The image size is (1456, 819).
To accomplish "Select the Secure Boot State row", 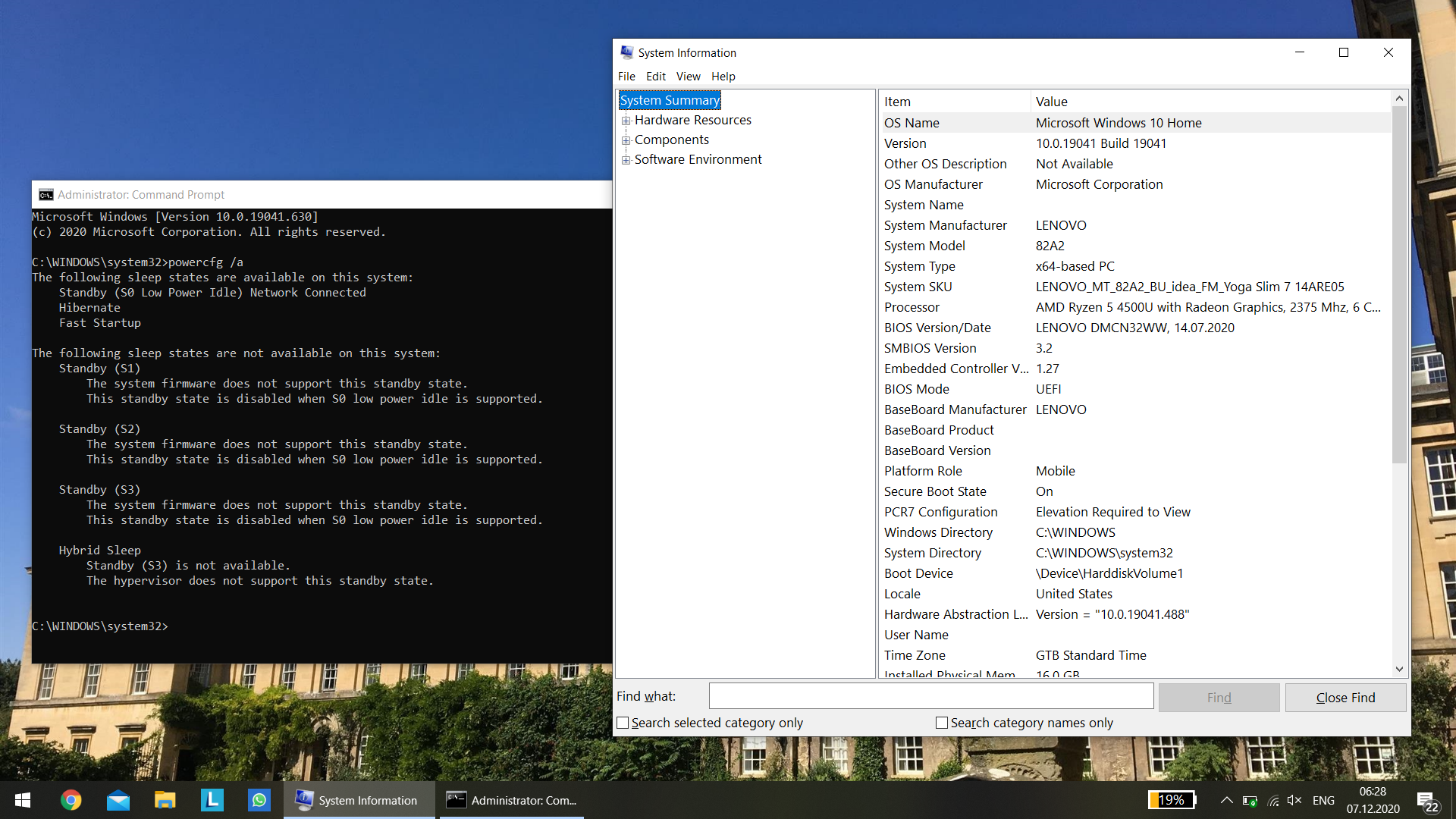I will click(x=1135, y=491).
